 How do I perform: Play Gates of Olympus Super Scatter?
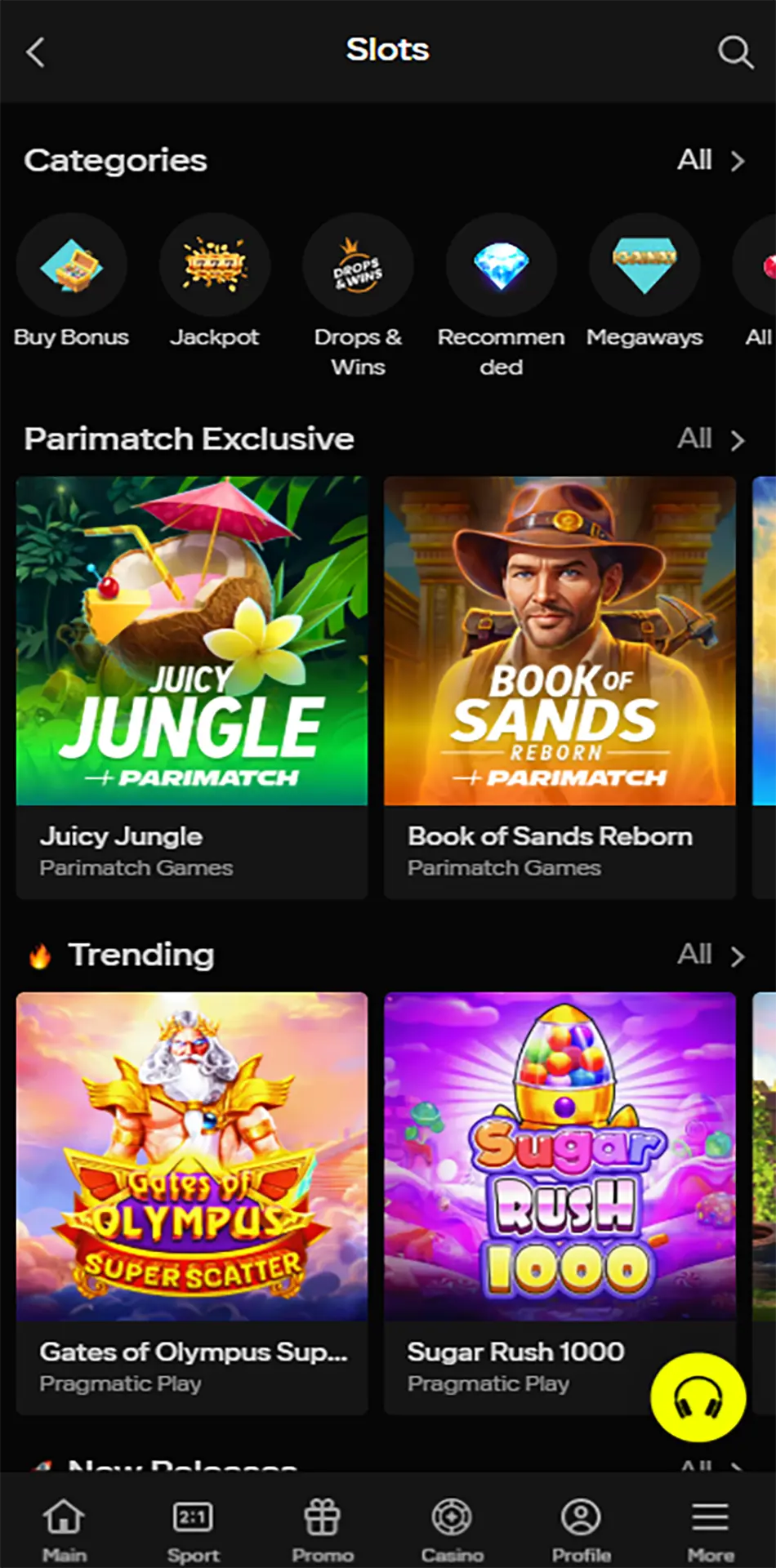click(x=192, y=1156)
